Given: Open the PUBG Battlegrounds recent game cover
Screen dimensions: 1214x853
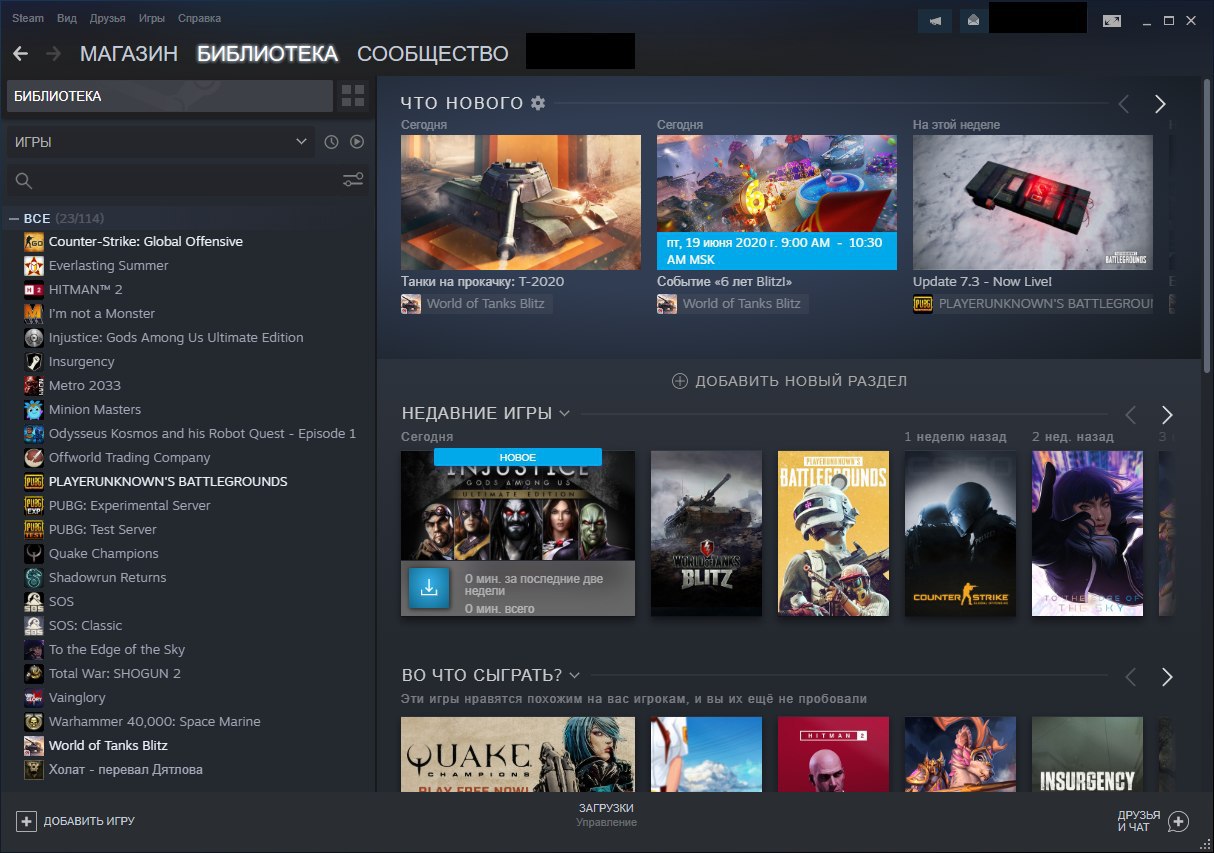Looking at the screenshot, I should tap(833, 533).
